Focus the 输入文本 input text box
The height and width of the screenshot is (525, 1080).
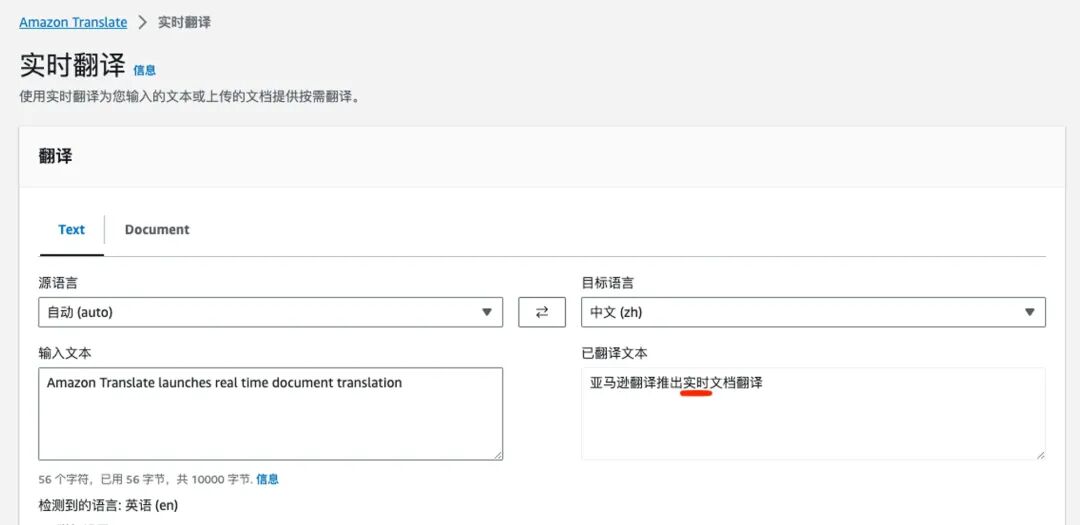click(271, 413)
